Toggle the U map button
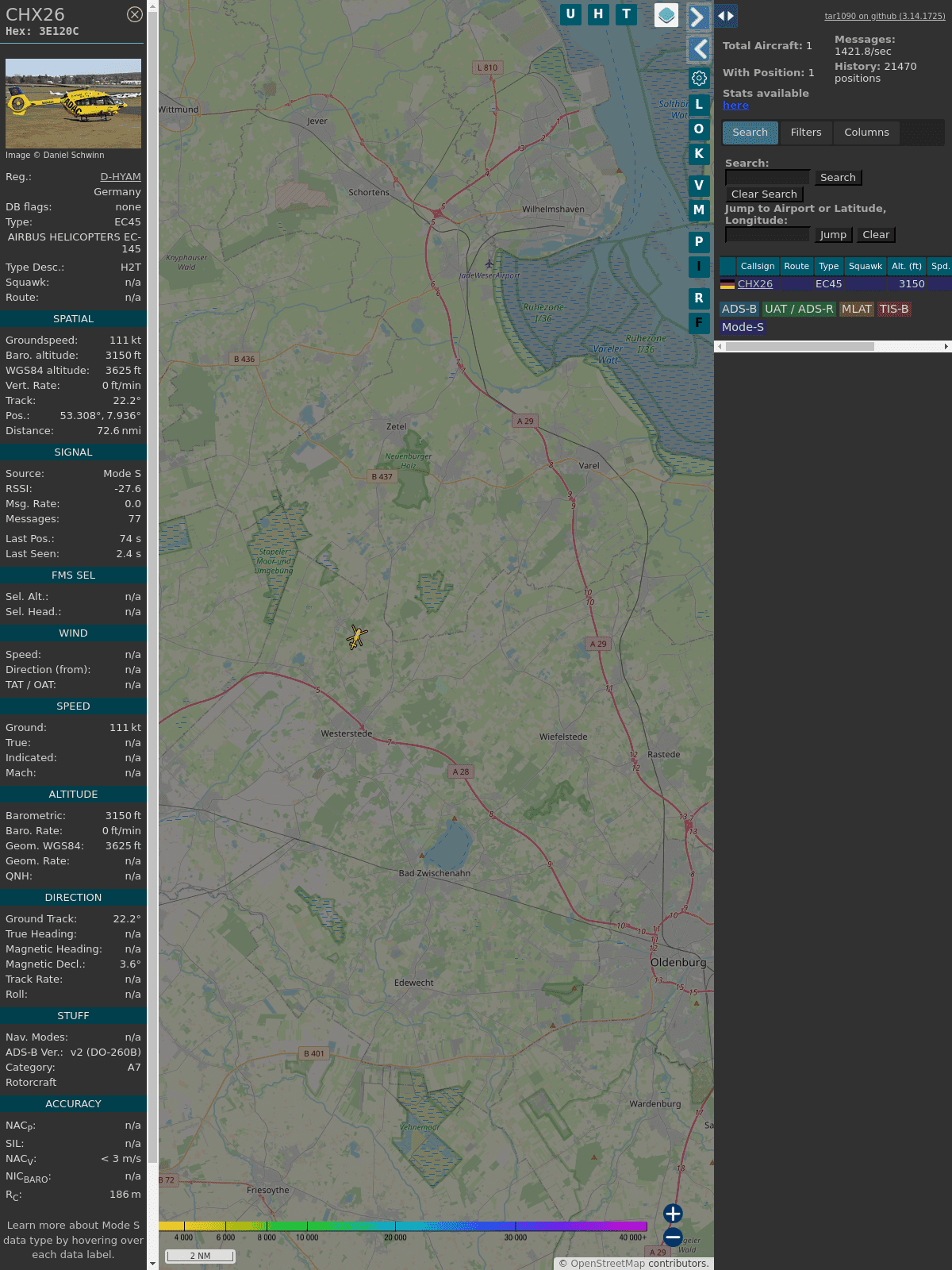952x1270 pixels. coord(570,14)
